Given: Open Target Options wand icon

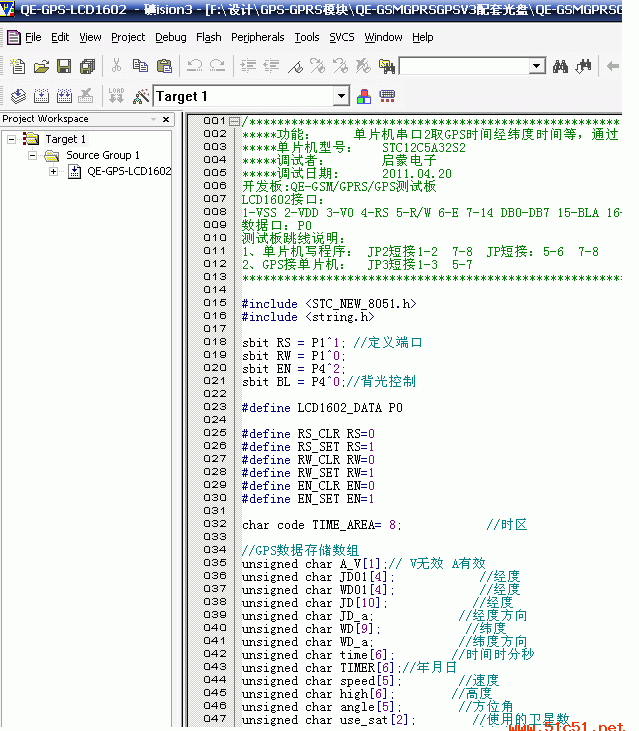Looking at the screenshot, I should (141, 96).
